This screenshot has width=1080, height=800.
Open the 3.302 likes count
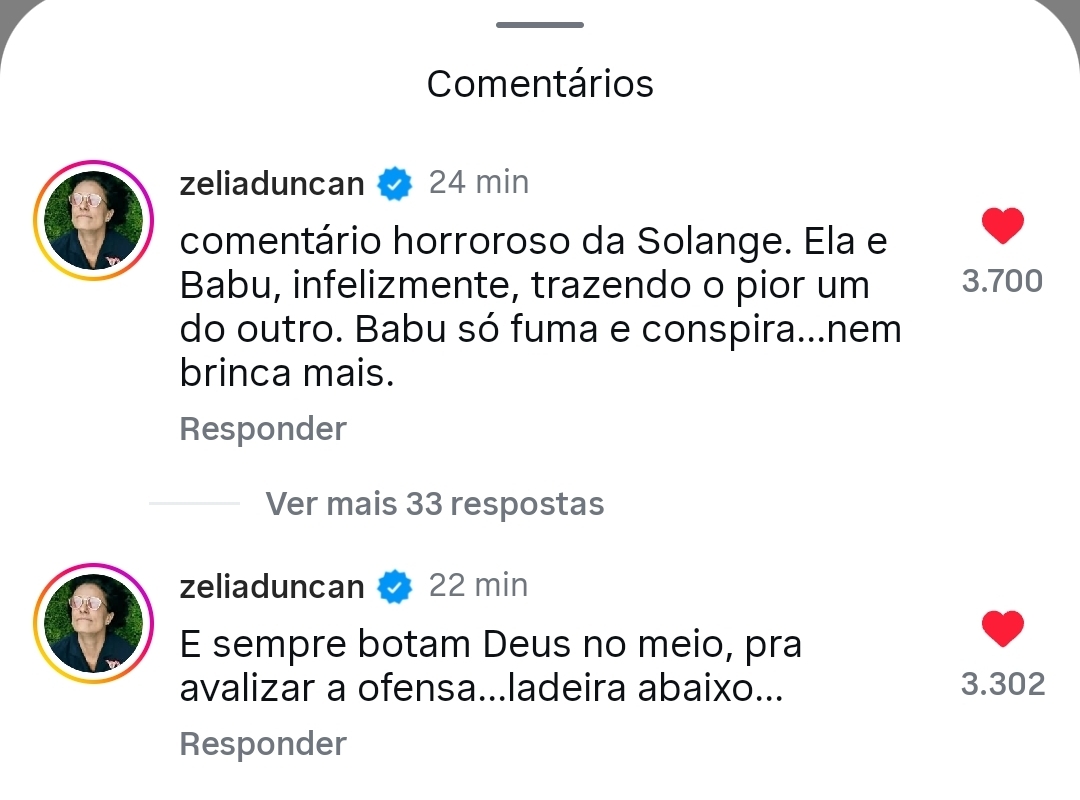(x=1002, y=684)
